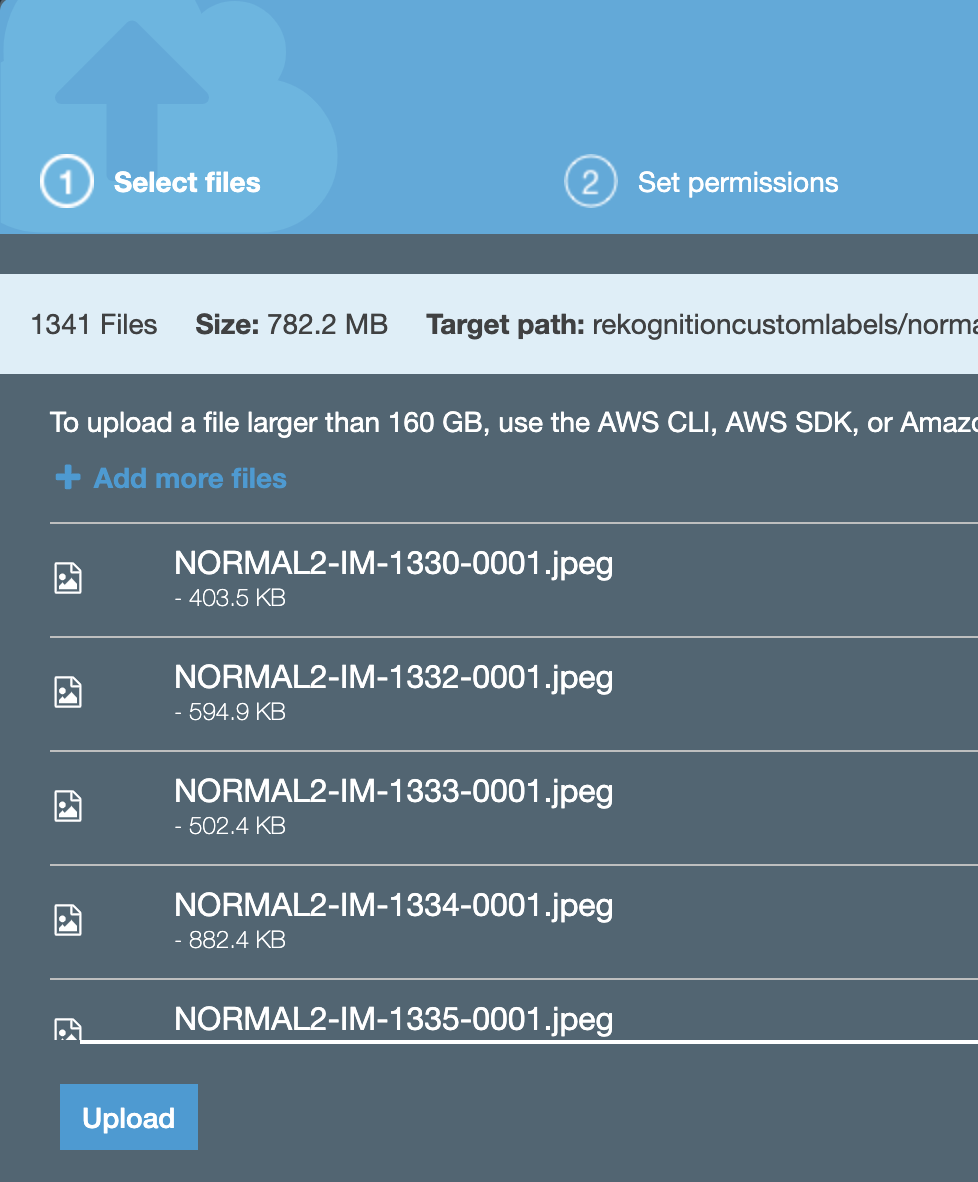Select the file name NORMAL2-IM-1332-0001.jpeg
Image resolution: width=978 pixels, height=1182 pixels.
point(393,677)
